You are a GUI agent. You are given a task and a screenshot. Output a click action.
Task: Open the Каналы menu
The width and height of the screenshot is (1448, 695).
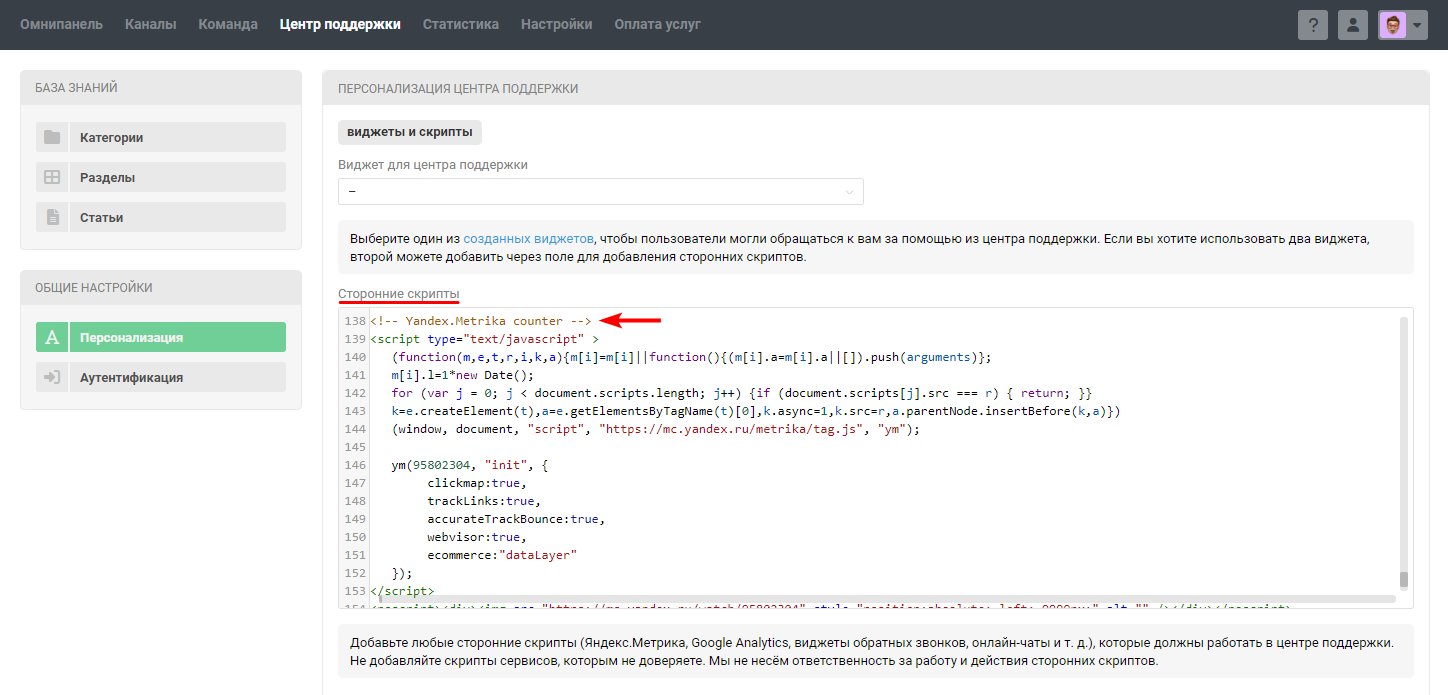[151, 24]
